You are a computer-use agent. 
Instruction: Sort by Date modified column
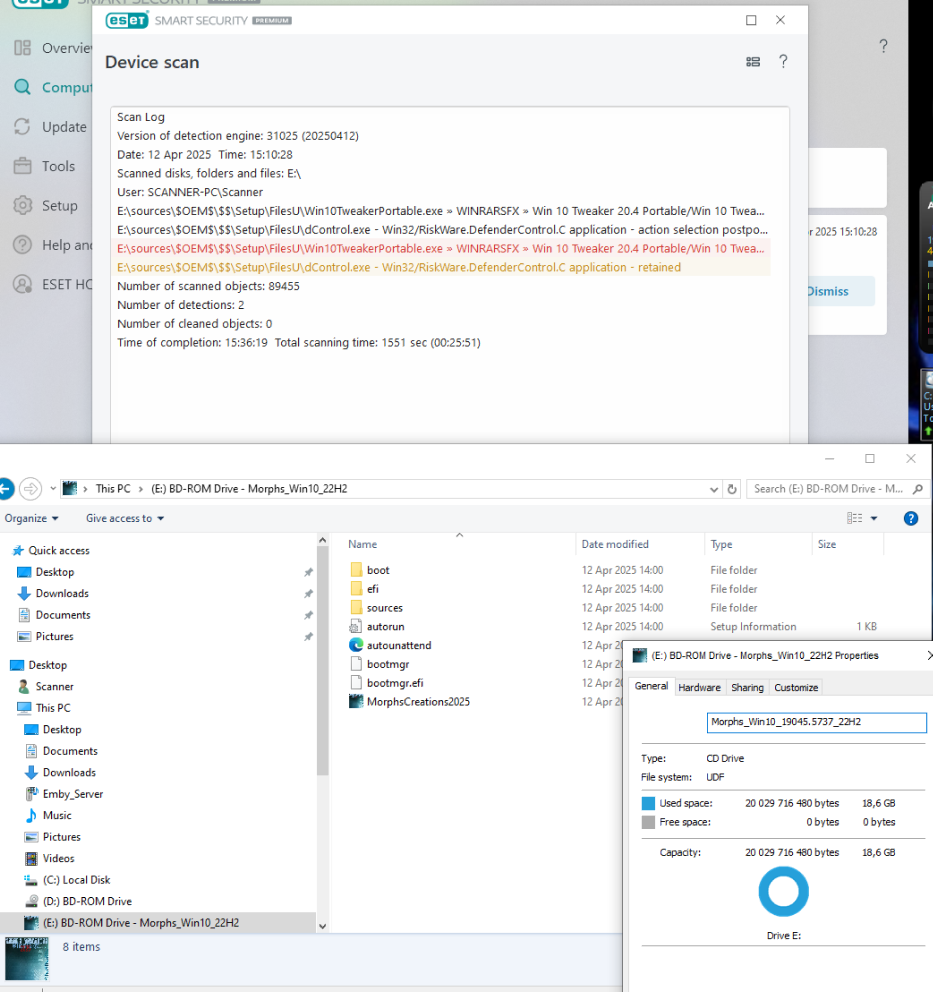[615, 544]
